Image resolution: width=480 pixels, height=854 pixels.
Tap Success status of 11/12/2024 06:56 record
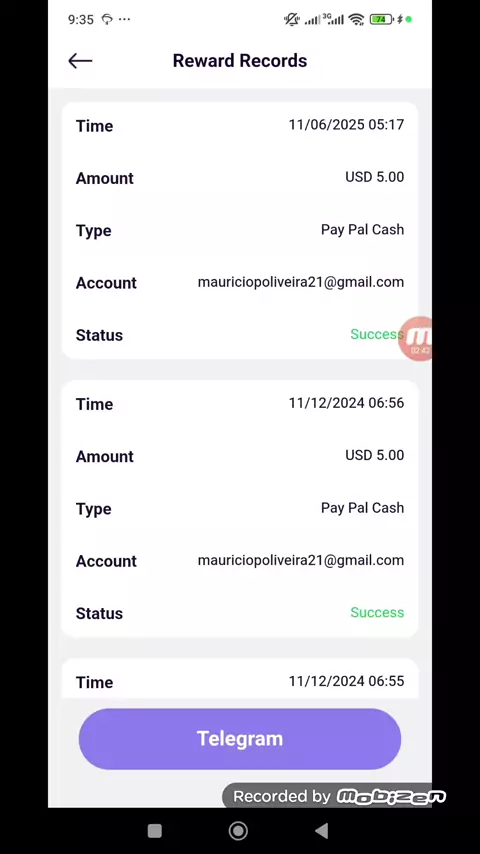pyautogui.click(x=377, y=612)
